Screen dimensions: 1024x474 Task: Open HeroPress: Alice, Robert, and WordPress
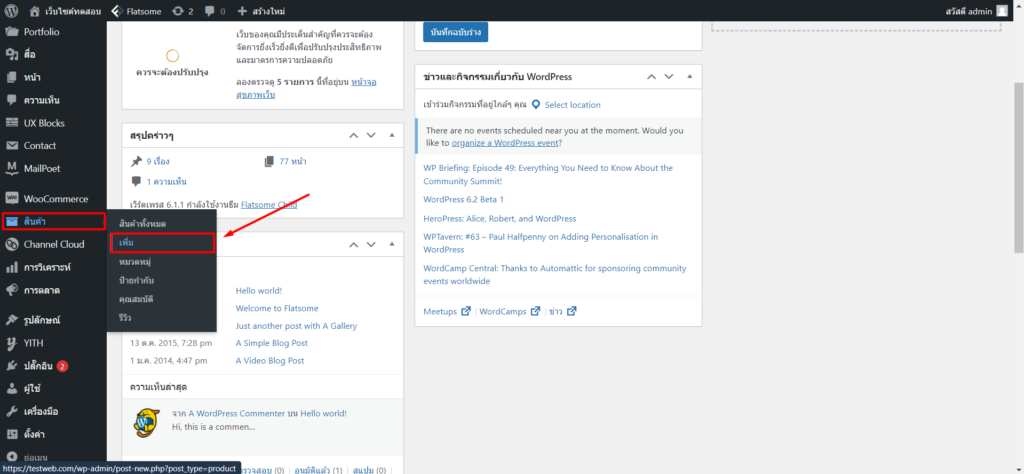500,219
